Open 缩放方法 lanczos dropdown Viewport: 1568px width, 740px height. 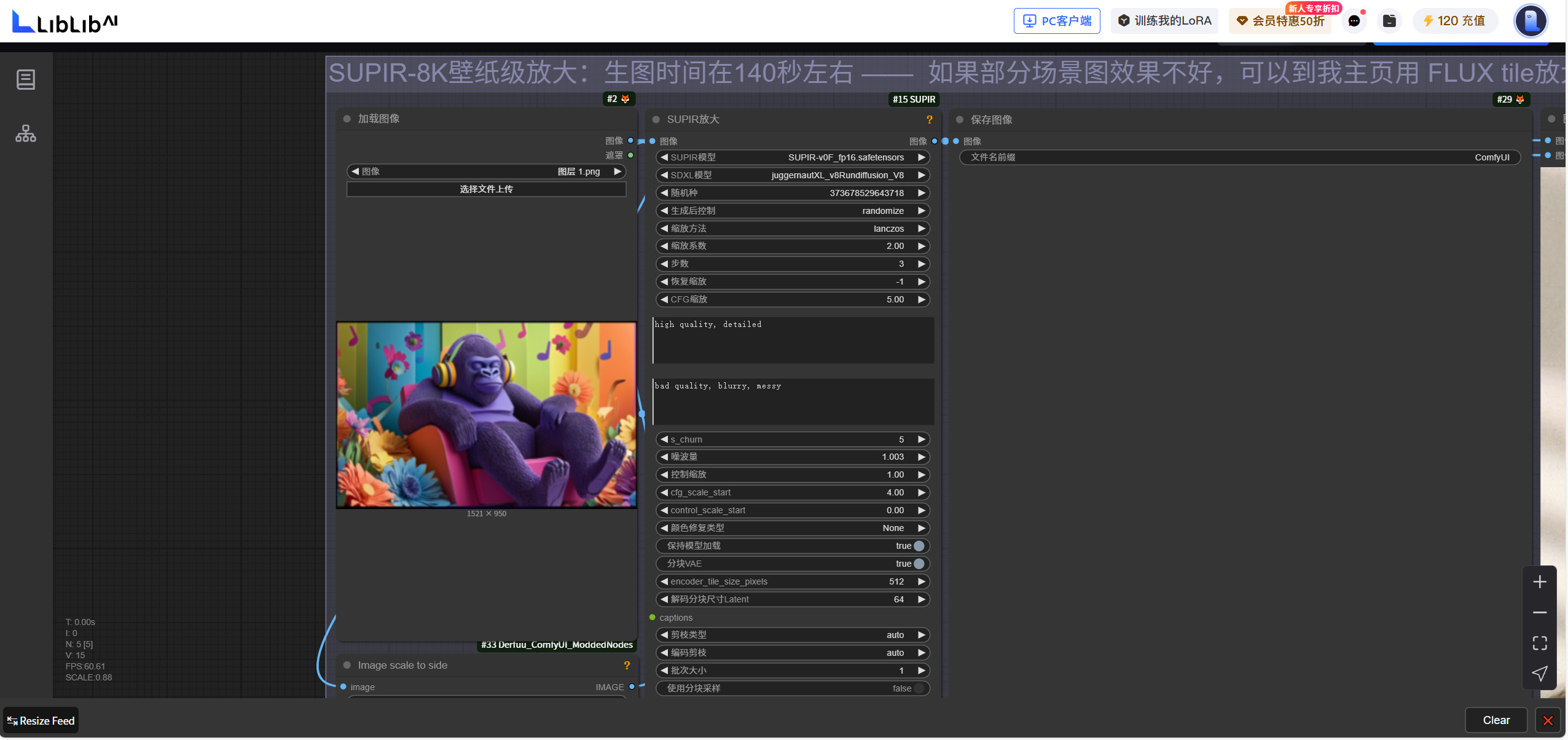click(793, 229)
